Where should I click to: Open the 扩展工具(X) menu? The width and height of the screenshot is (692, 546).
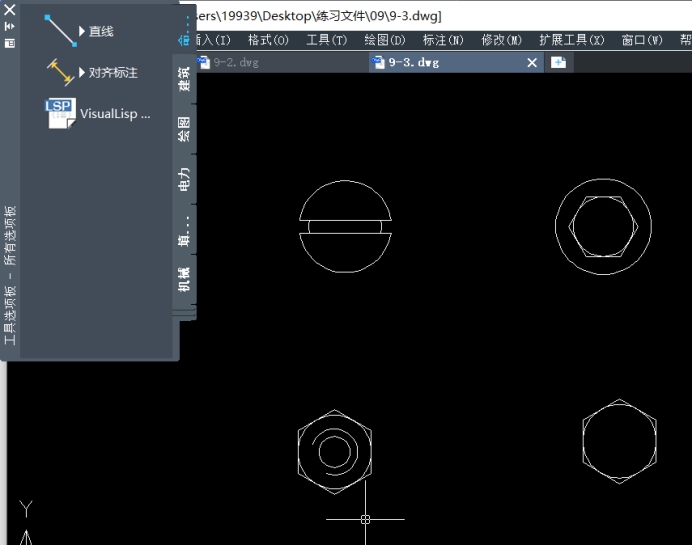pyautogui.click(x=571, y=41)
